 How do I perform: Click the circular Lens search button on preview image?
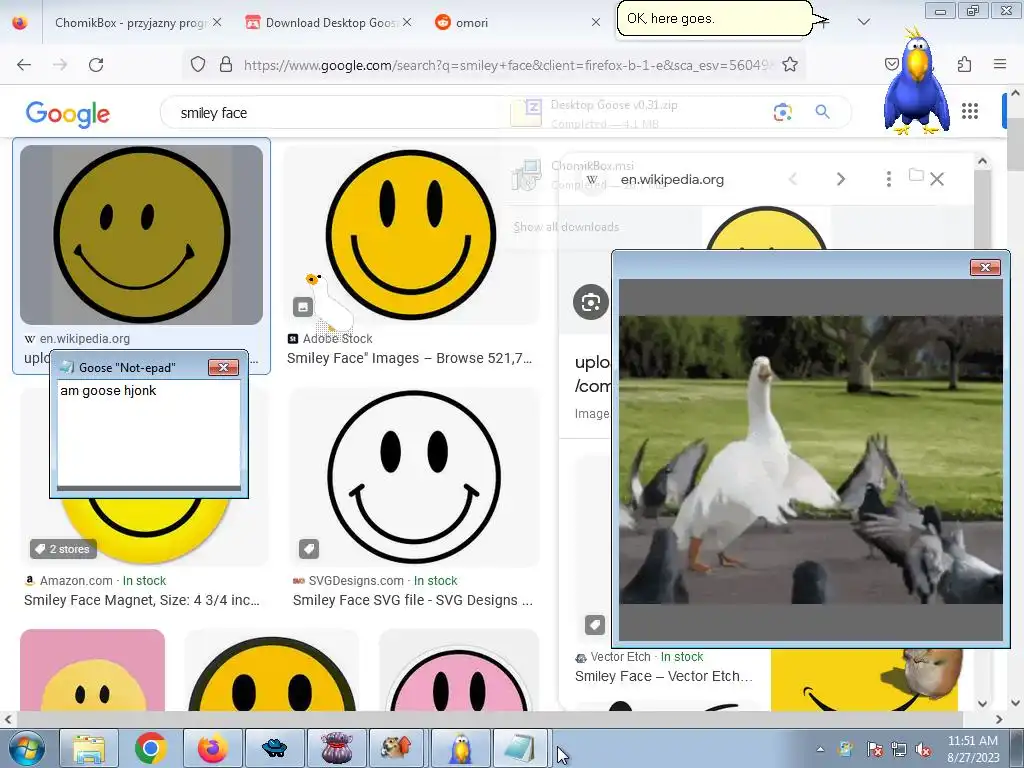[591, 302]
